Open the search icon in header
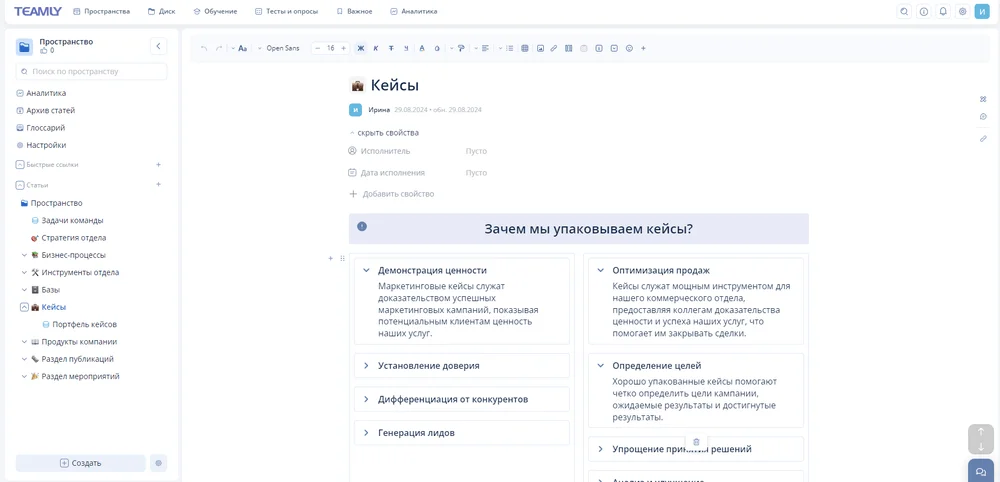Screen dimensions: 1000x482 click(904, 11)
